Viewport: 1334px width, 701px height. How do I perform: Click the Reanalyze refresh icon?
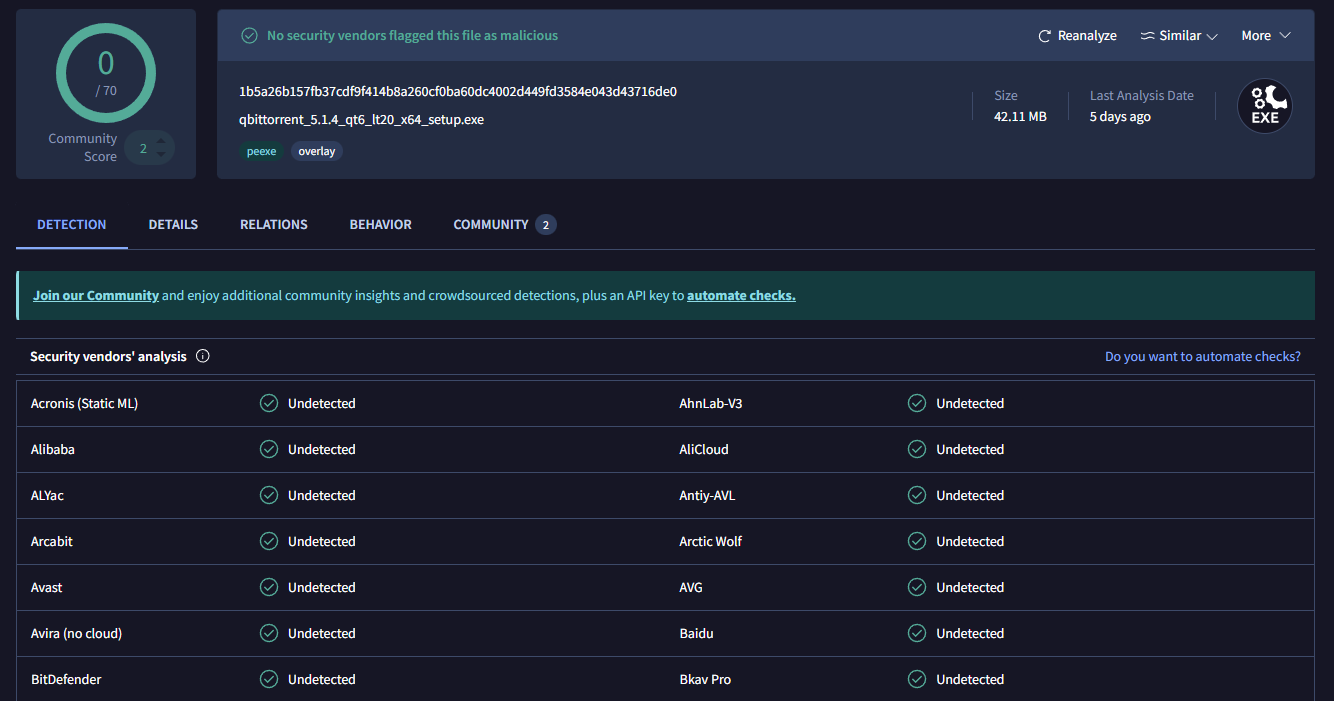tap(1045, 36)
